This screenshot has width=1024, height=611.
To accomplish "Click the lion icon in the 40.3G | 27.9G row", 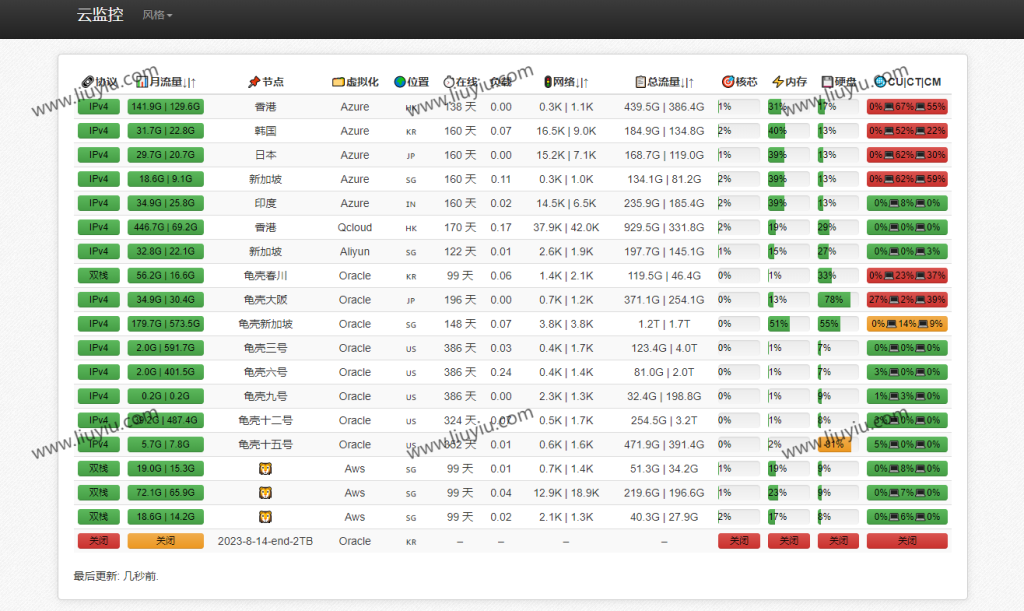I will [x=265, y=517].
